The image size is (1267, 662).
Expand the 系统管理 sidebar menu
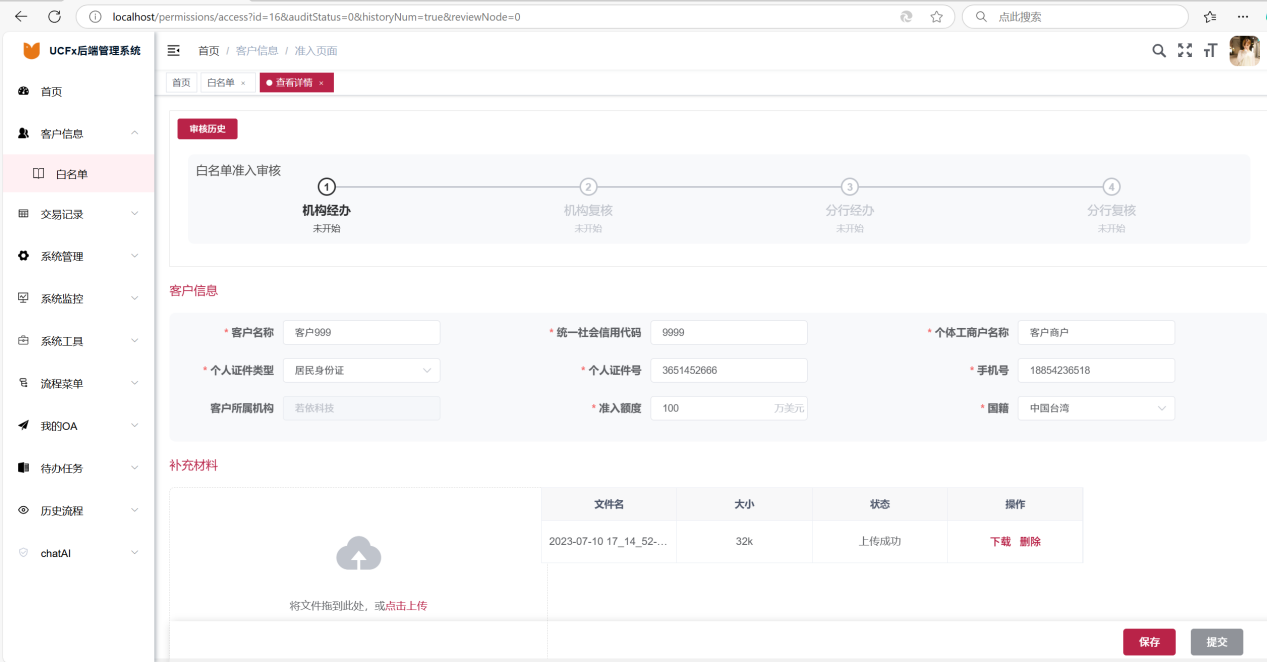pos(78,257)
